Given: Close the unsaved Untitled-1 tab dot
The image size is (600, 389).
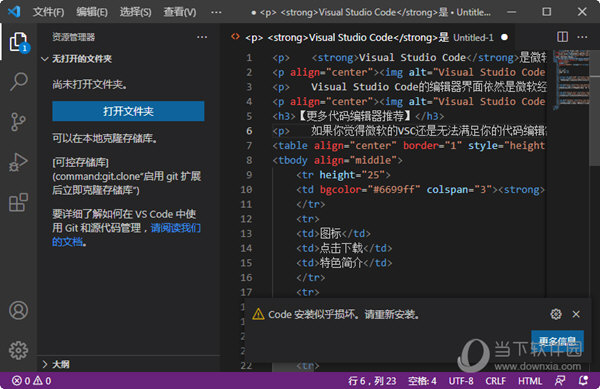Looking at the screenshot, I should (504, 37).
